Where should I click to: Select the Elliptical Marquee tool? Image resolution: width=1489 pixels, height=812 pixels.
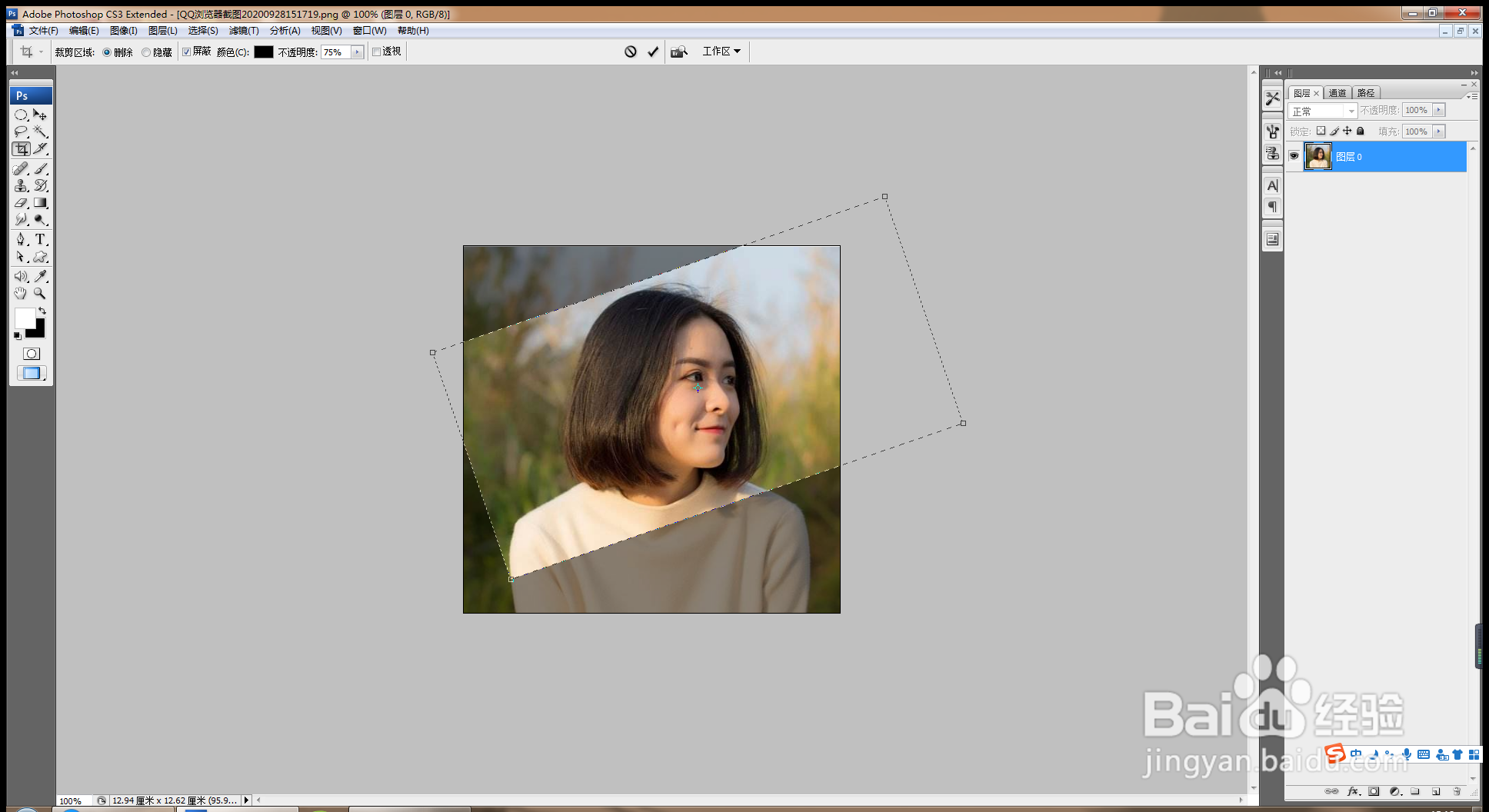click(x=21, y=115)
